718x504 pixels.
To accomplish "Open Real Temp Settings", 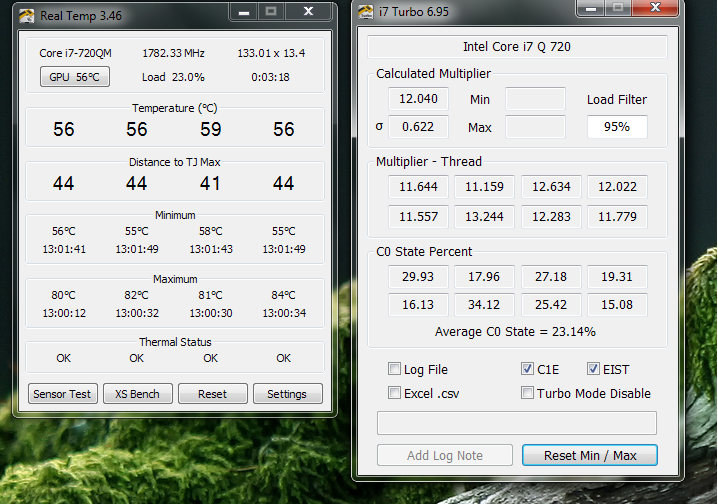I will pyautogui.click(x=288, y=394).
